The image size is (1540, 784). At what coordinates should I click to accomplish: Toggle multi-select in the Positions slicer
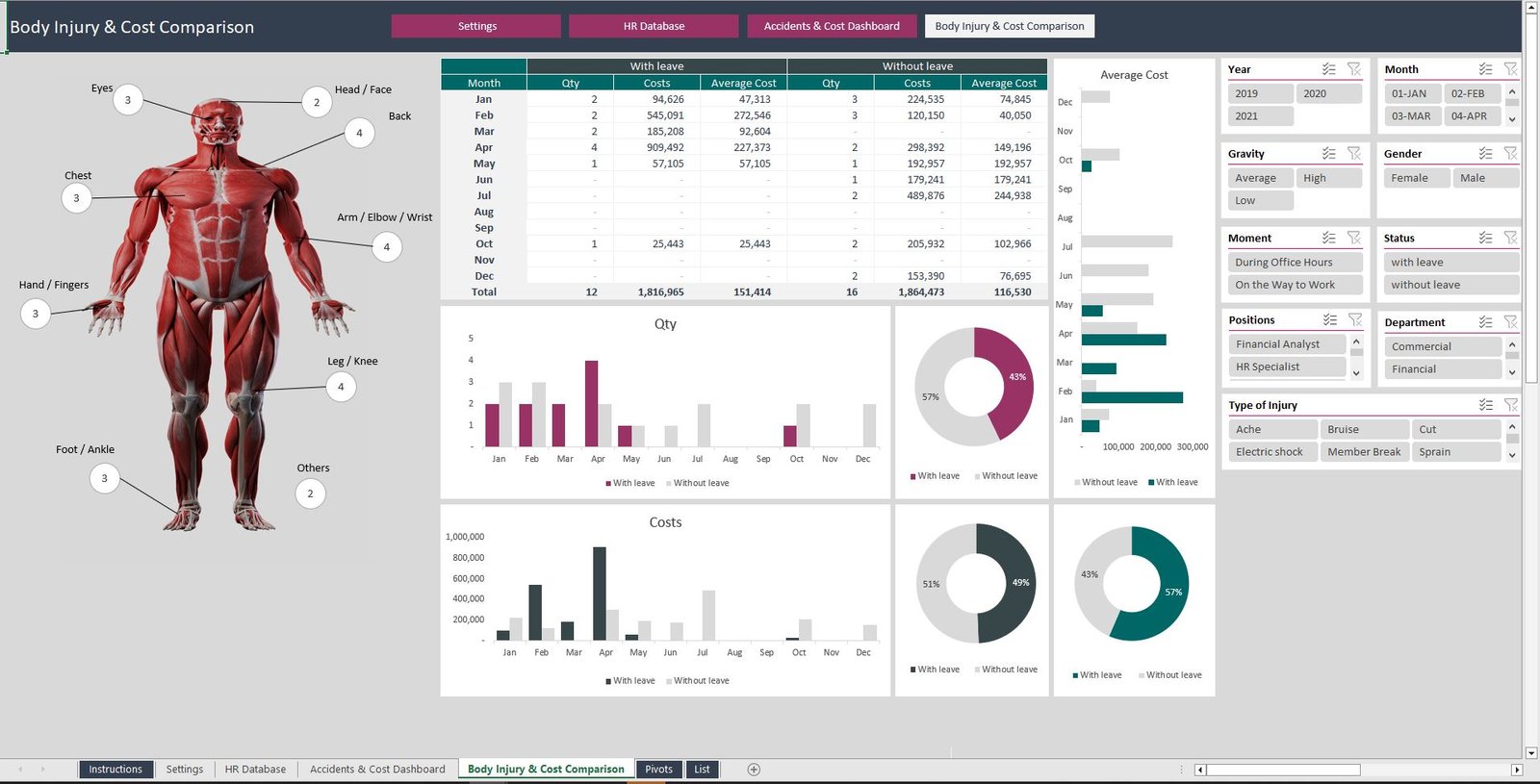(1329, 320)
